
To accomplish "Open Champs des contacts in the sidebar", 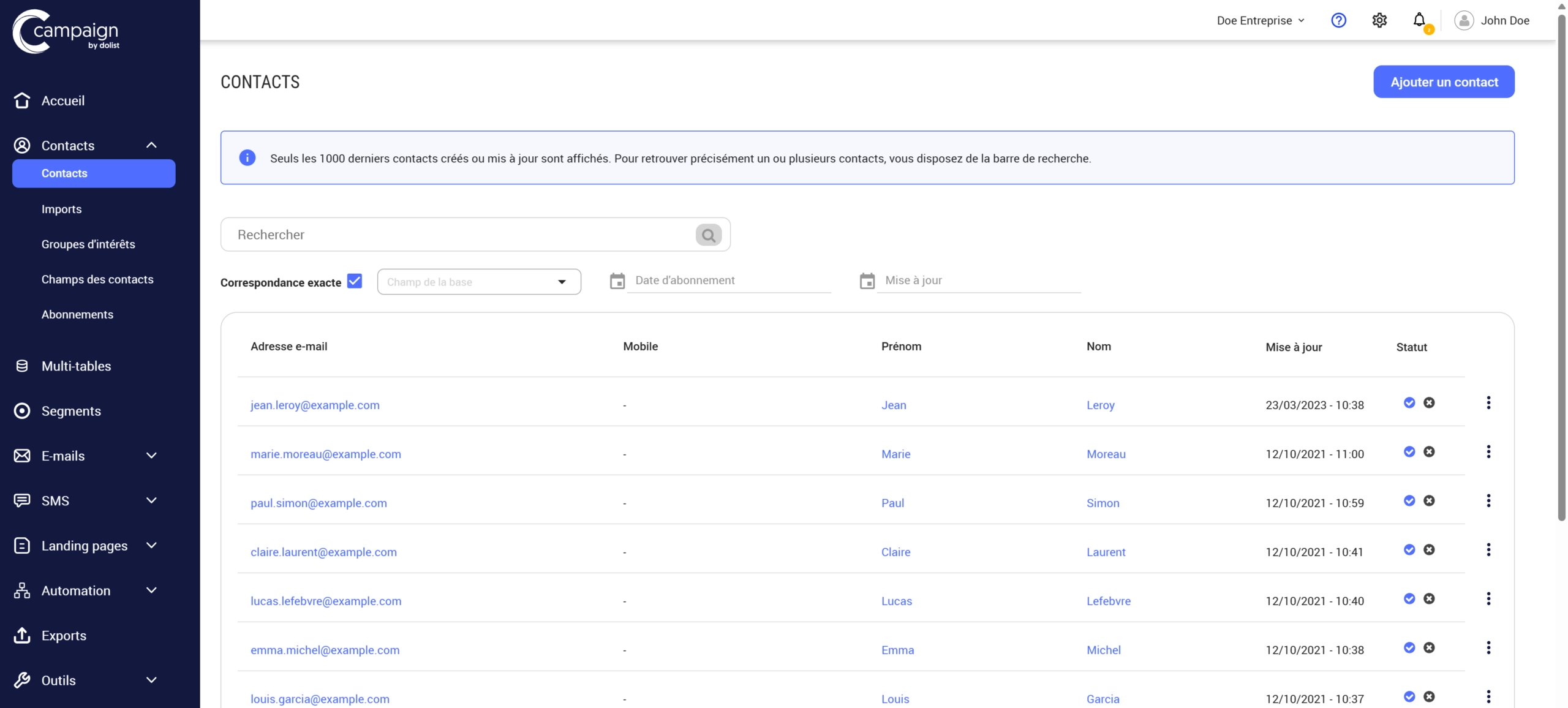I will pyautogui.click(x=97, y=279).
